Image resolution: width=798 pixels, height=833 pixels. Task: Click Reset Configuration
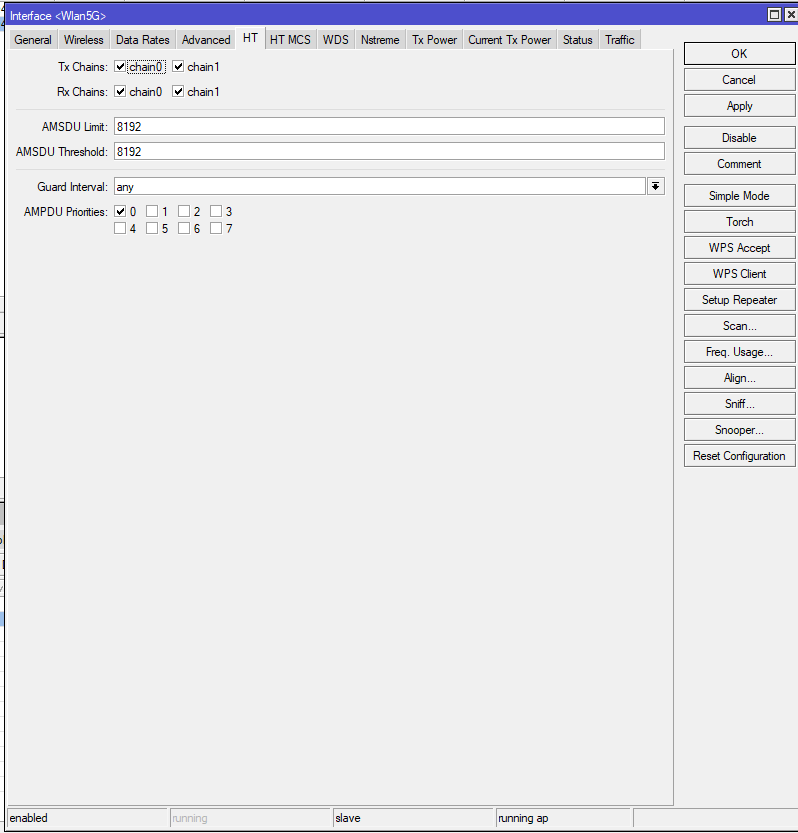click(x=739, y=456)
